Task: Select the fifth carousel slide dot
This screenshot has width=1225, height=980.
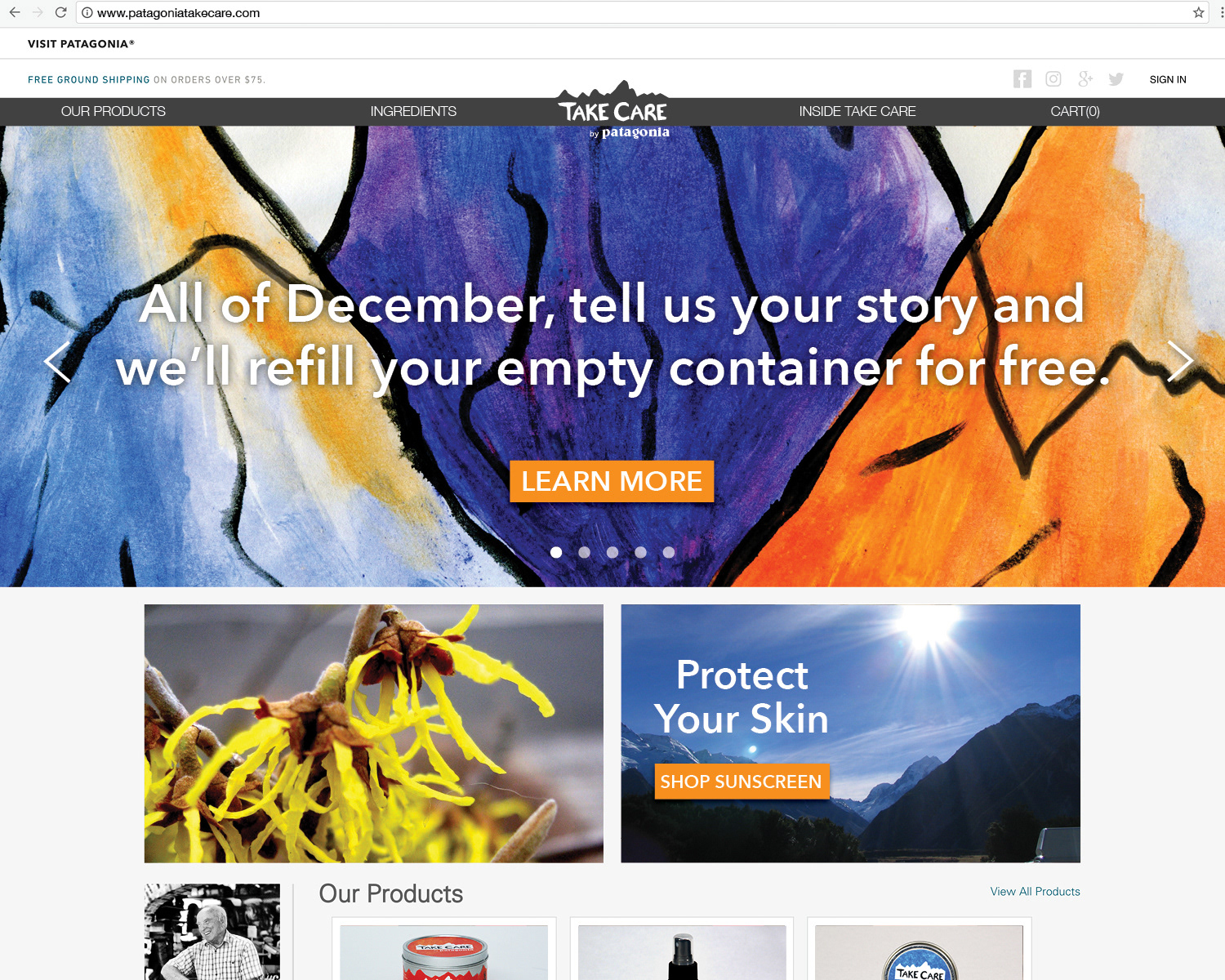Action: [x=669, y=552]
